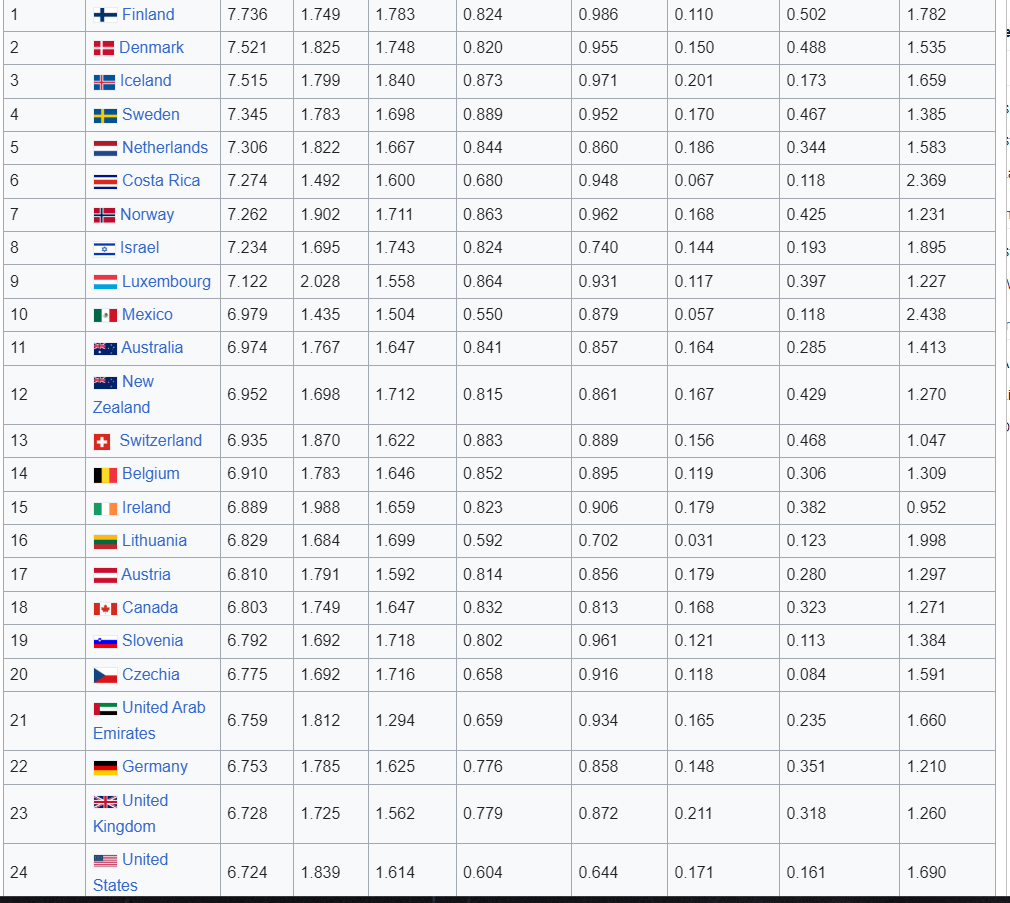
Task: Click the Czechia flag icon
Action: click(105, 675)
